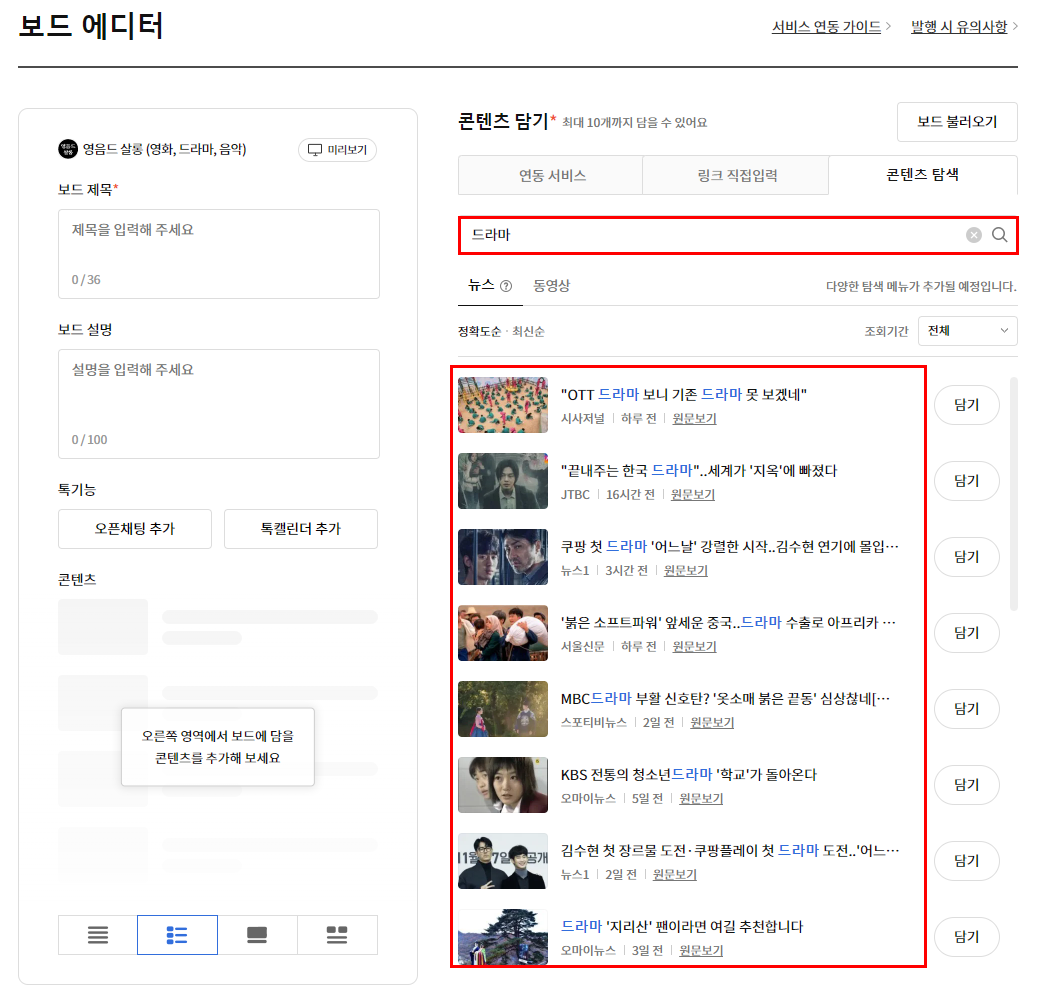Open 원문보기 for 서울신문 article
1044x999 pixels.
pyautogui.click(x=694, y=646)
